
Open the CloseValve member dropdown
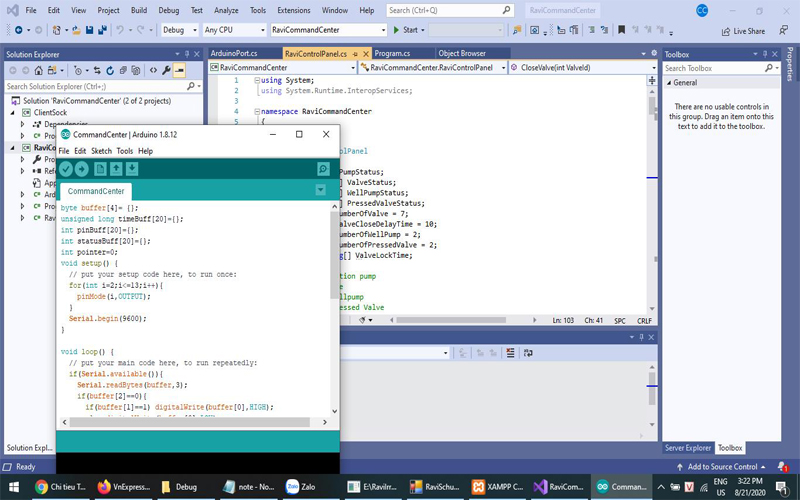coord(583,67)
